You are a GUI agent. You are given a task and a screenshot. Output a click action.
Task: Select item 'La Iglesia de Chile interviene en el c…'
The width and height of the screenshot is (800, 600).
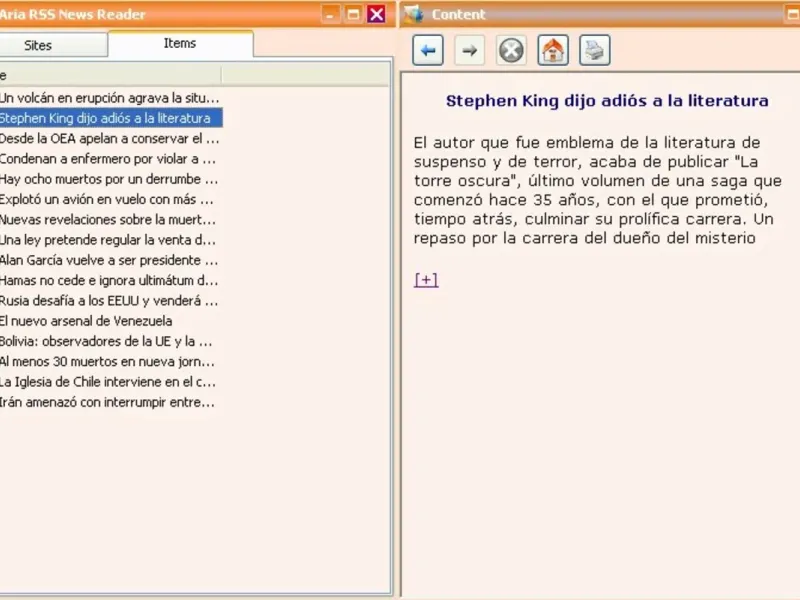click(x=111, y=382)
